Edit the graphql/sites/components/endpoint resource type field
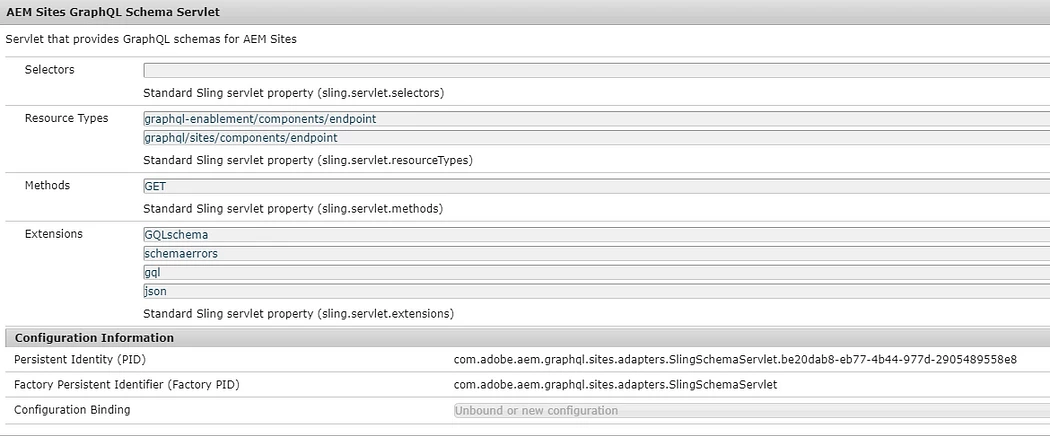This screenshot has width=1050, height=436. point(597,138)
